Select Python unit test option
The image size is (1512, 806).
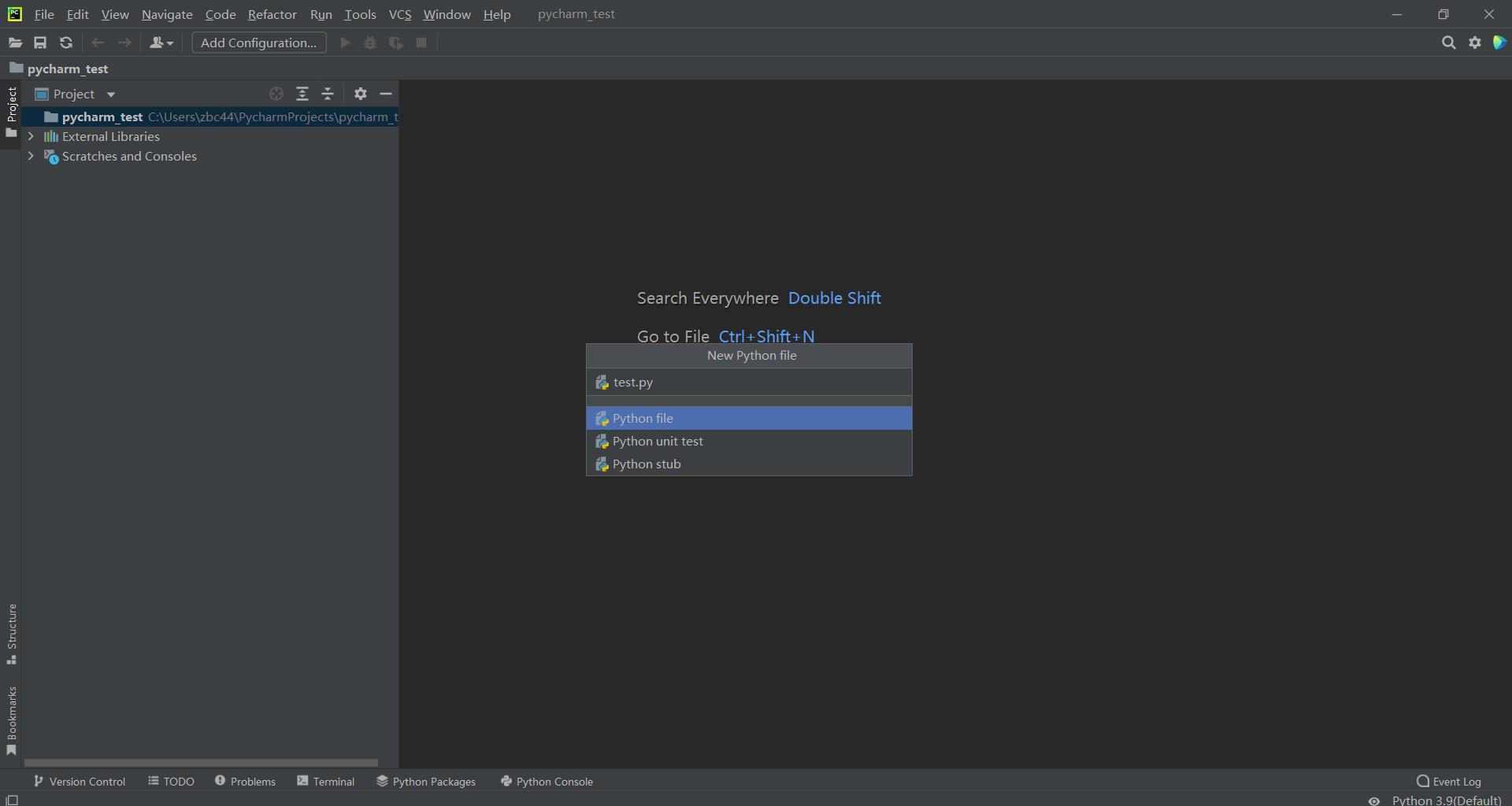pyautogui.click(x=749, y=441)
